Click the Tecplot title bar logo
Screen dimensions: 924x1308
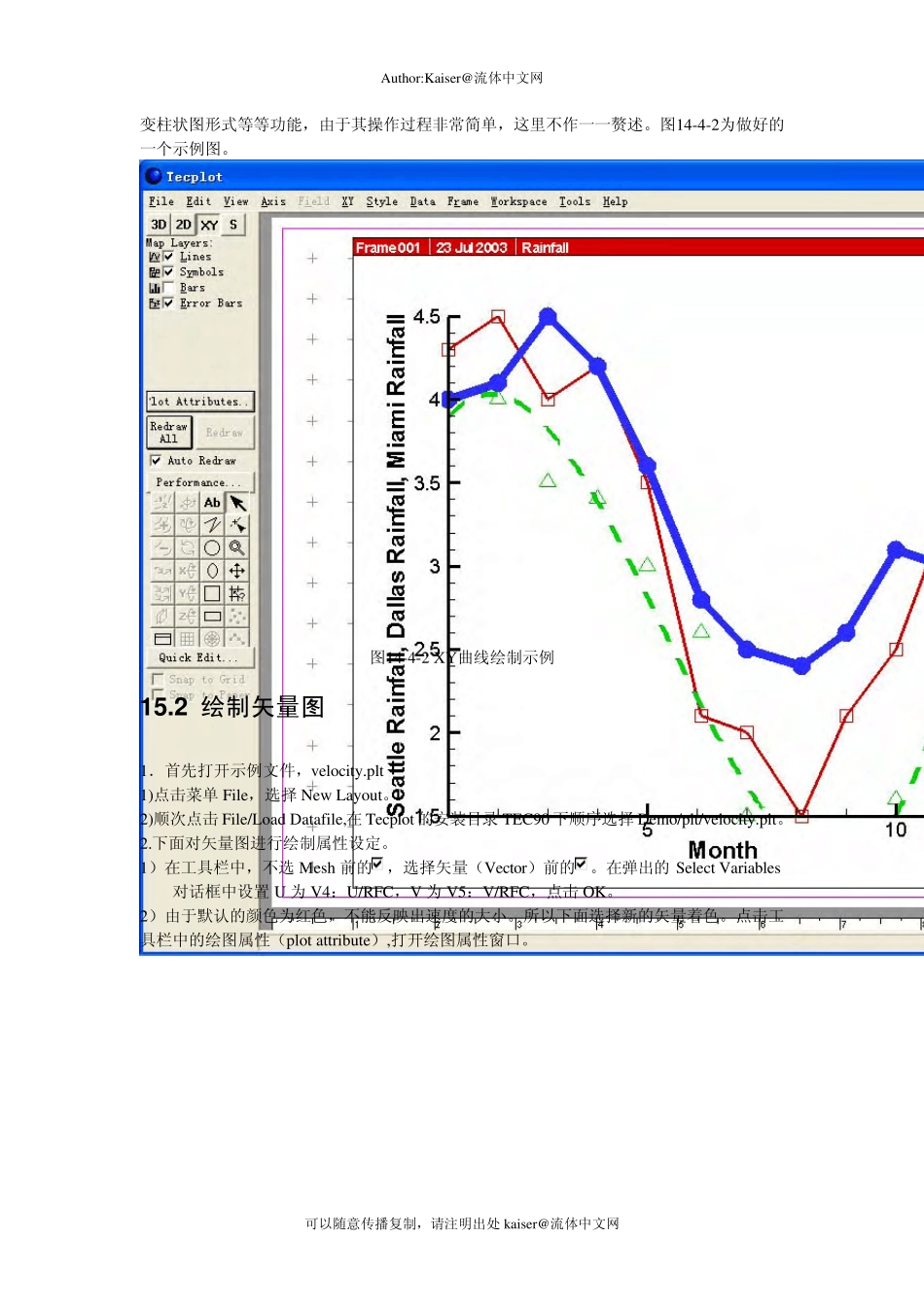[154, 176]
